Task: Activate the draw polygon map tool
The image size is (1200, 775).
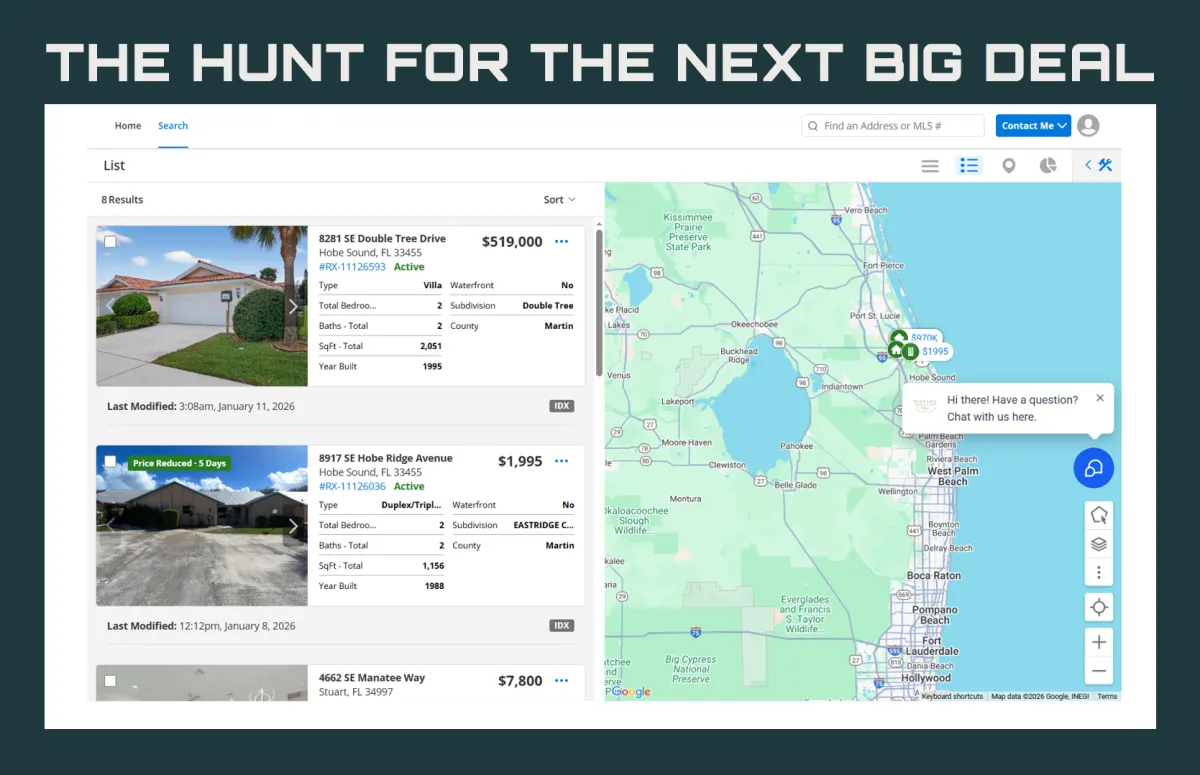Action: [1099, 515]
